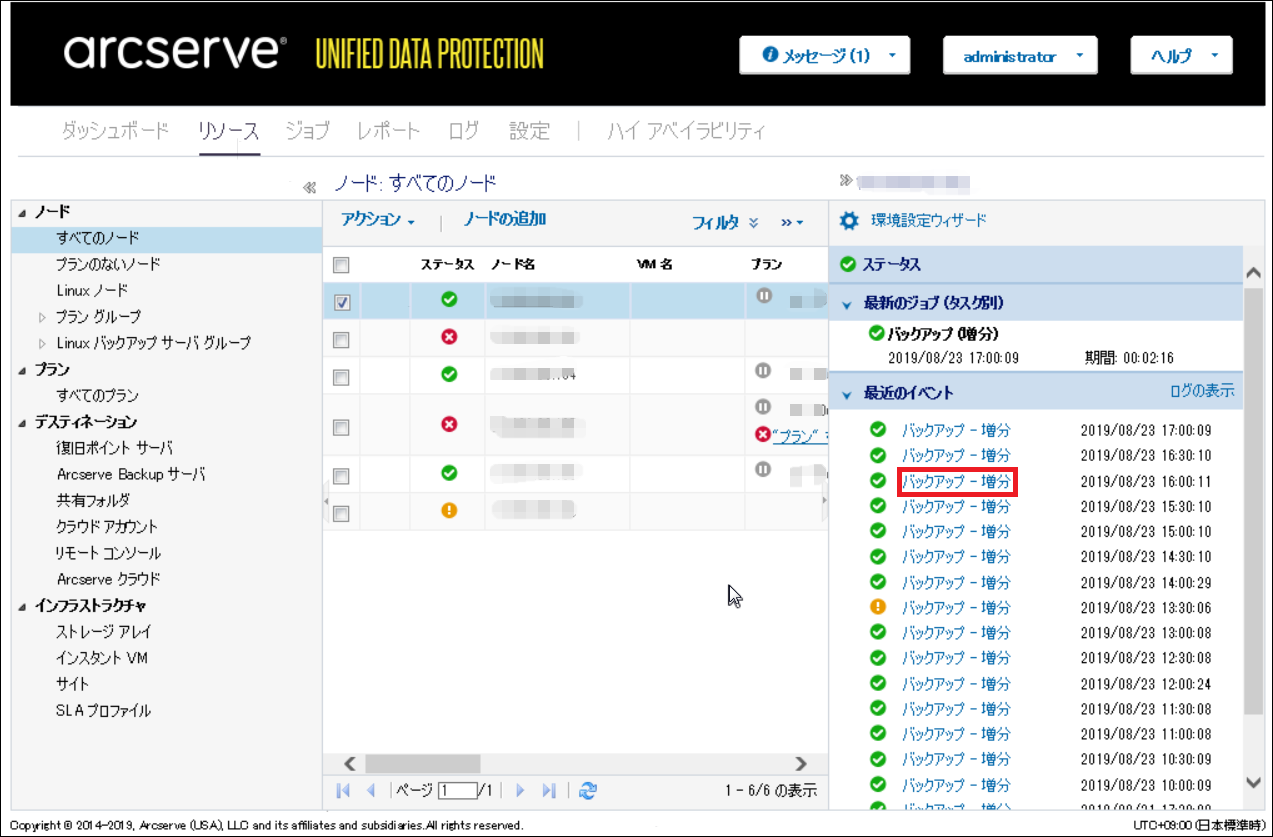Switch to the レポート tab
Screen dimensions: 1273x837
tap(388, 131)
